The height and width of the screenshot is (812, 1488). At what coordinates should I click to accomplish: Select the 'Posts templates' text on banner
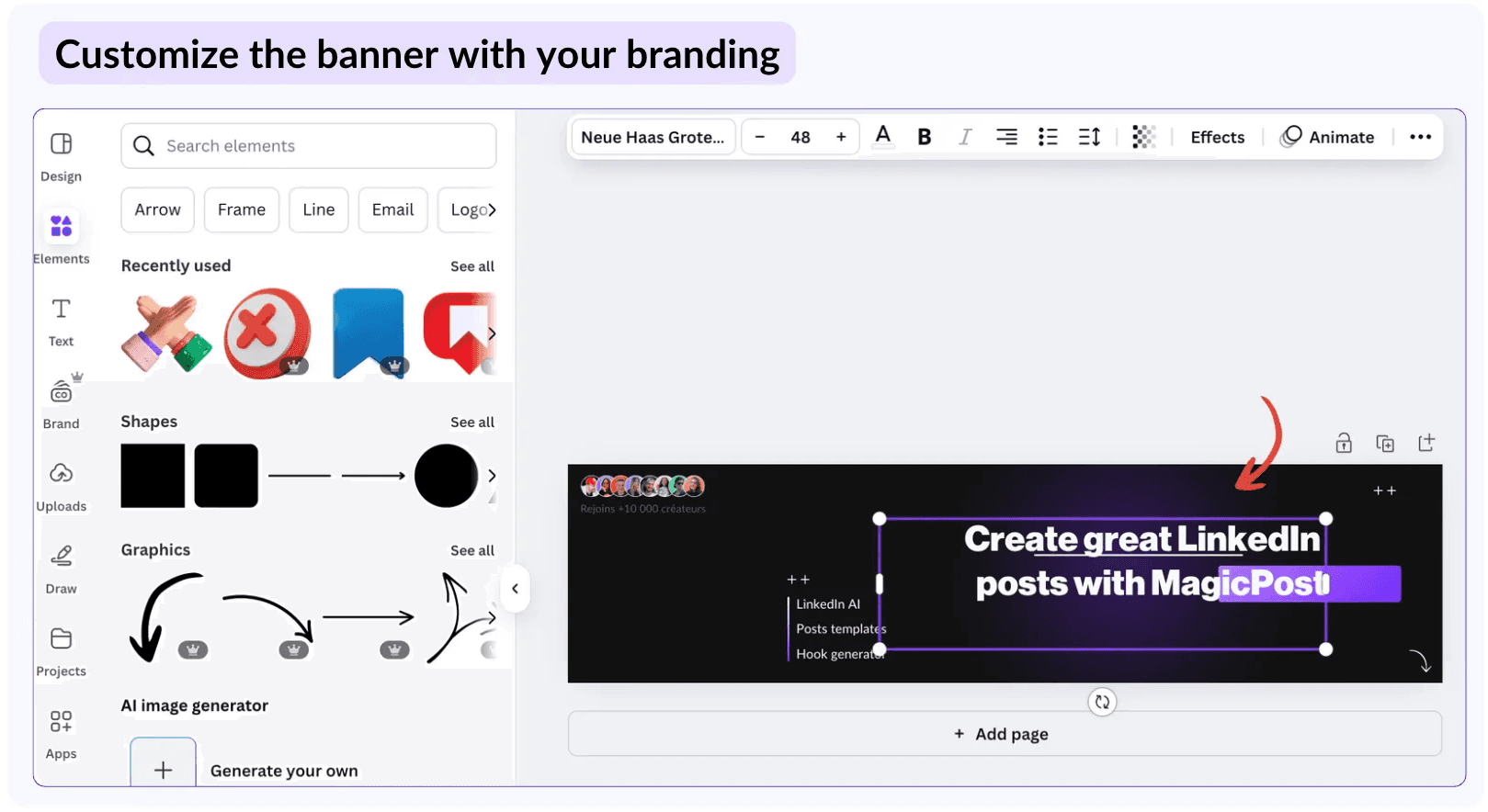[841, 629]
